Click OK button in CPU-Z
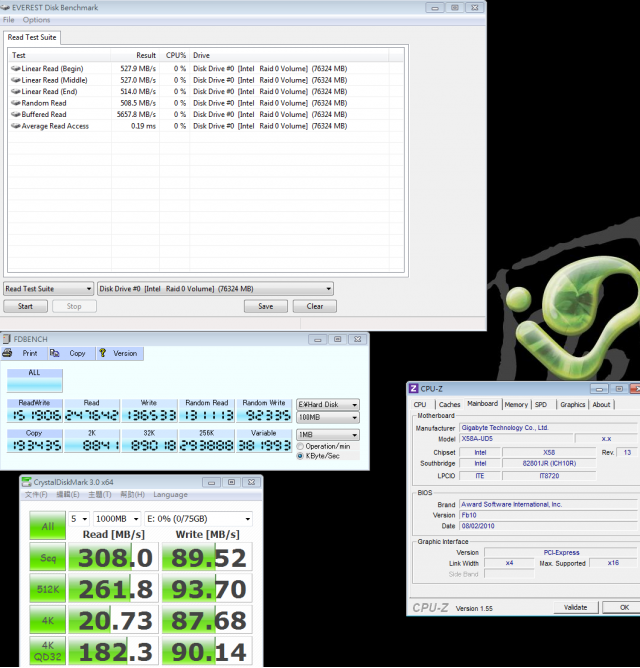This screenshot has width=640, height=668. point(624,608)
